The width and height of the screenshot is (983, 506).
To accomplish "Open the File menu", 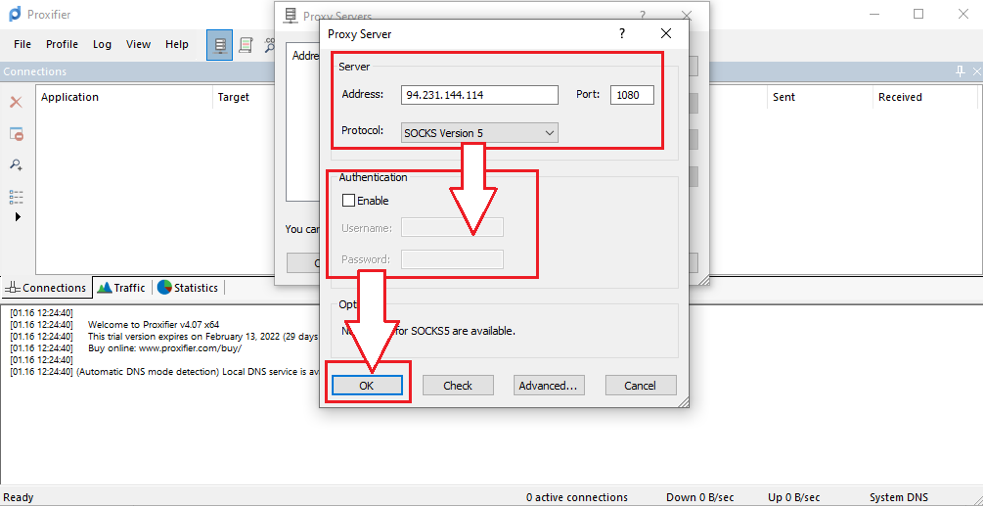I will pyautogui.click(x=23, y=44).
